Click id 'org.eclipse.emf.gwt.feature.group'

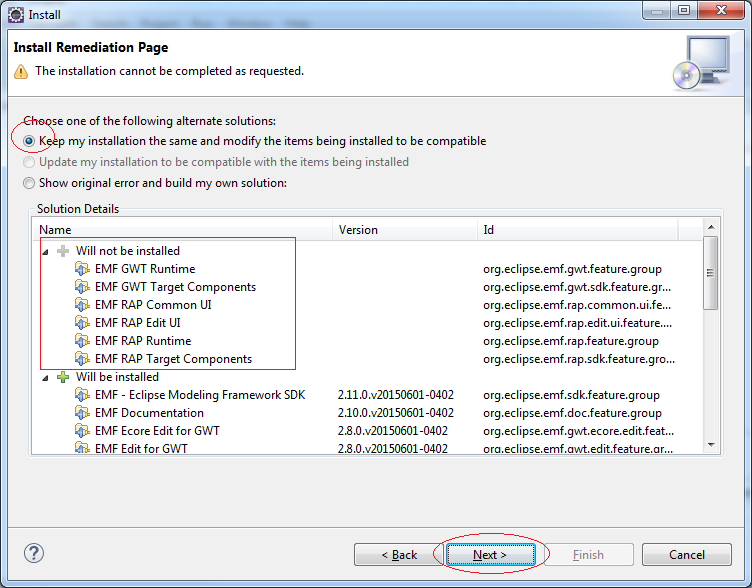(572, 269)
